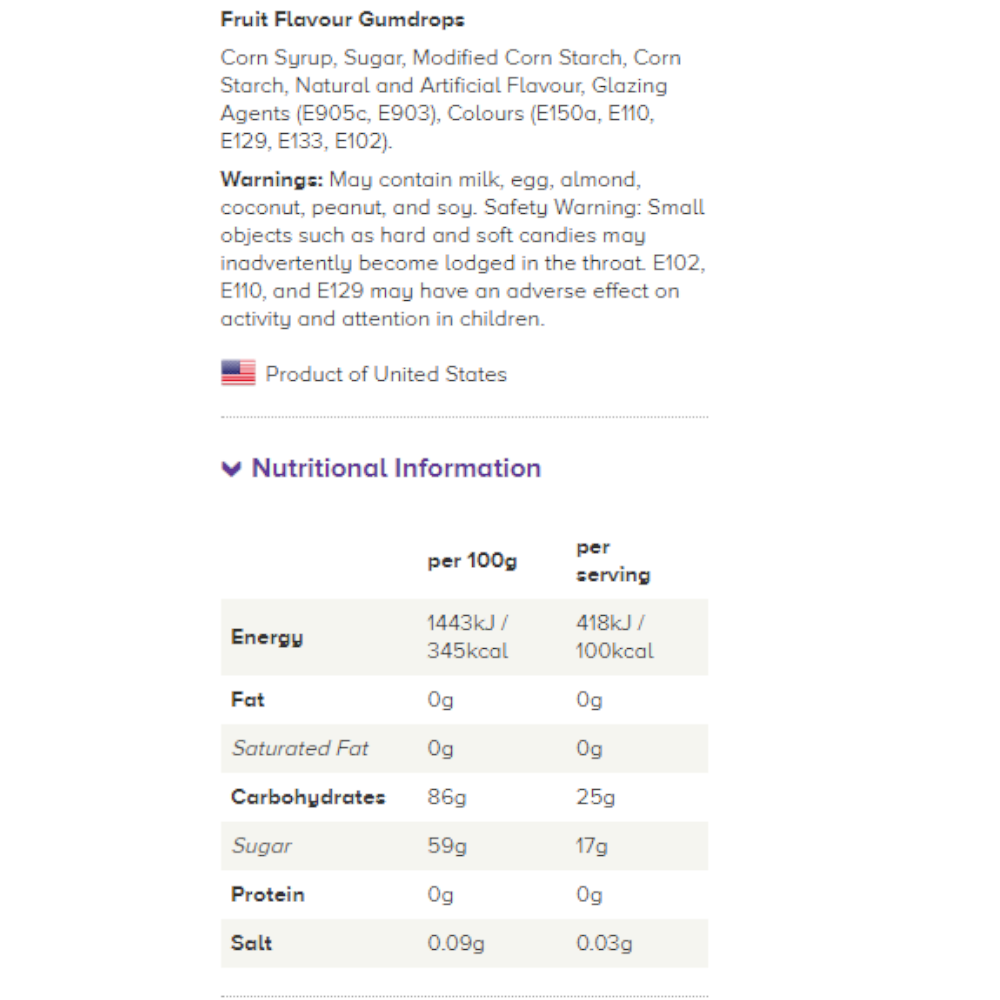Select the Energy row label
The image size is (1000, 1000).
[267, 637]
